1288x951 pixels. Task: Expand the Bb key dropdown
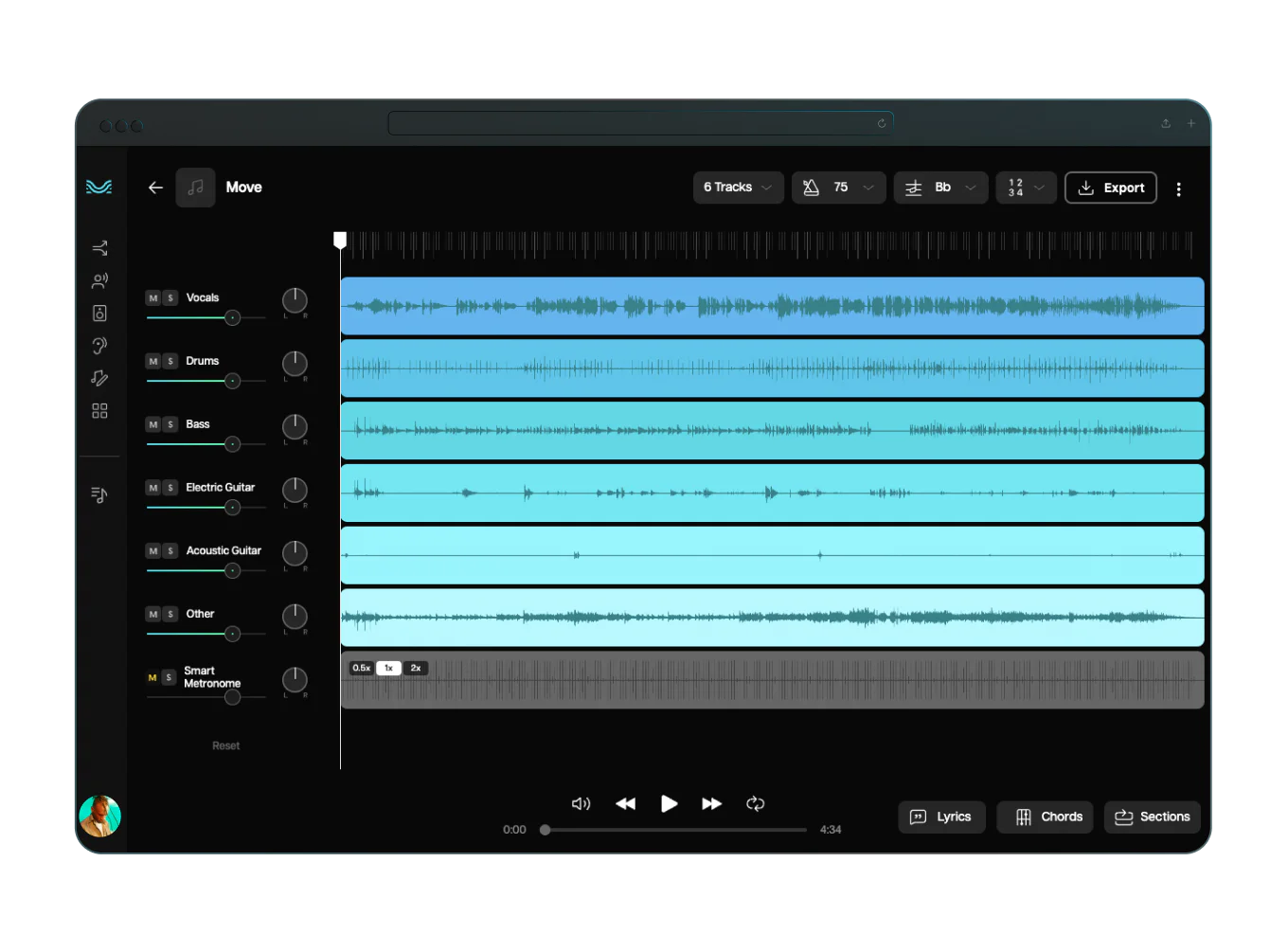(940, 188)
